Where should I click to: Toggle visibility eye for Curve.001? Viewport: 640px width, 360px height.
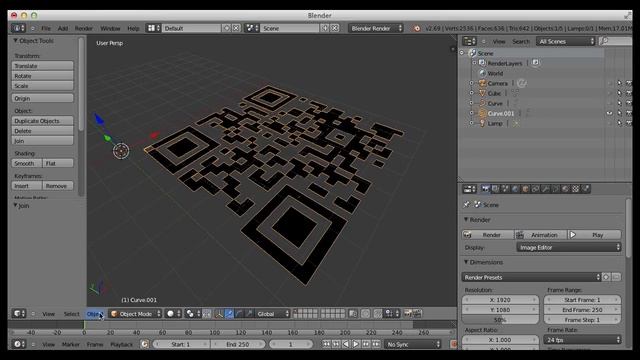coord(609,113)
